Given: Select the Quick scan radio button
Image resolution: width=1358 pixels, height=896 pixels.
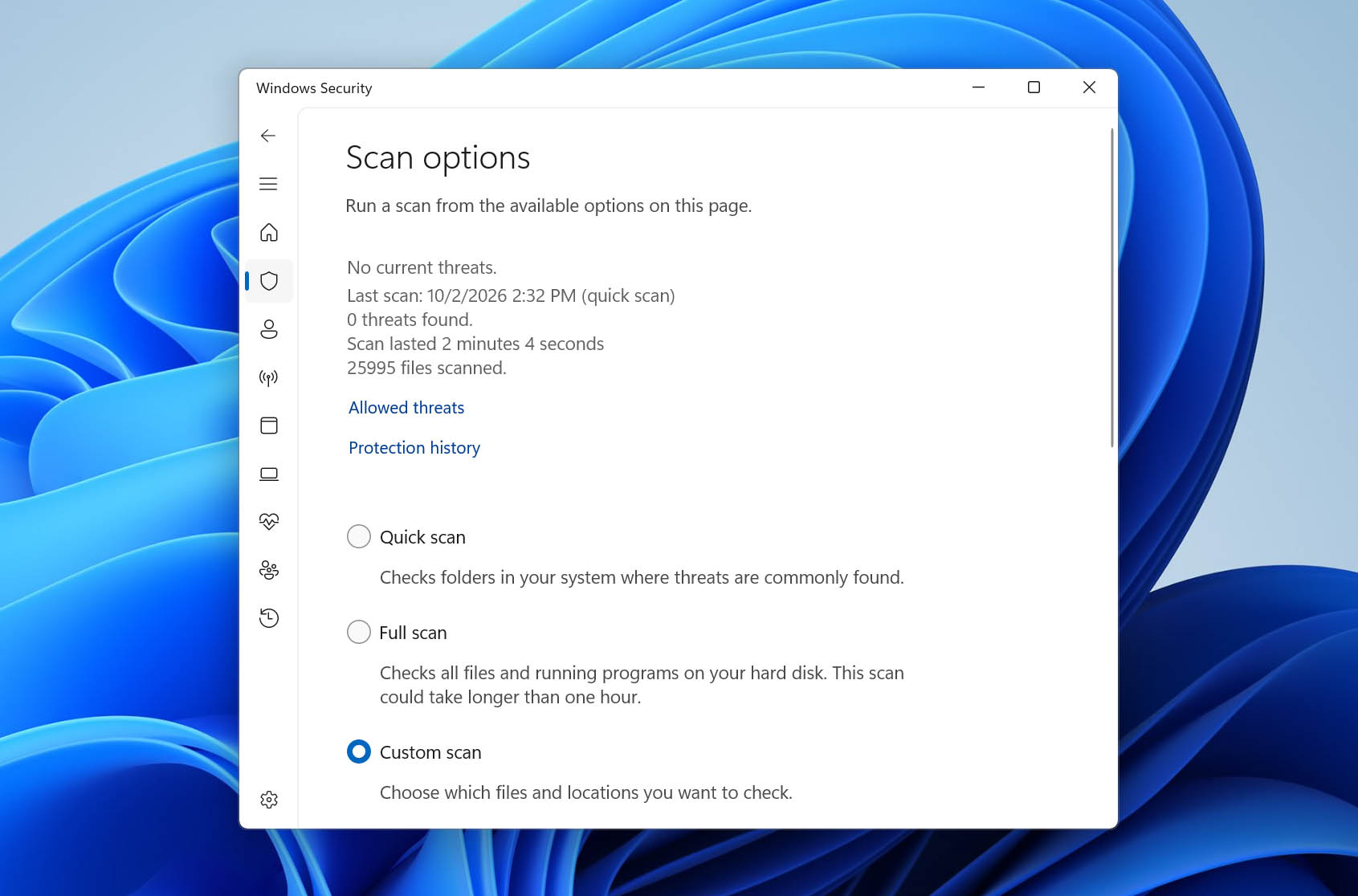Looking at the screenshot, I should pos(359,536).
